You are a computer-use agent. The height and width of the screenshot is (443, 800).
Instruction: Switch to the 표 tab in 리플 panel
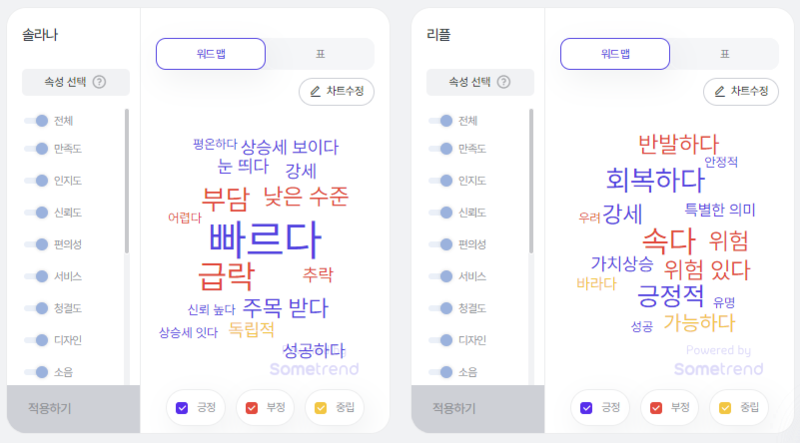coord(724,54)
